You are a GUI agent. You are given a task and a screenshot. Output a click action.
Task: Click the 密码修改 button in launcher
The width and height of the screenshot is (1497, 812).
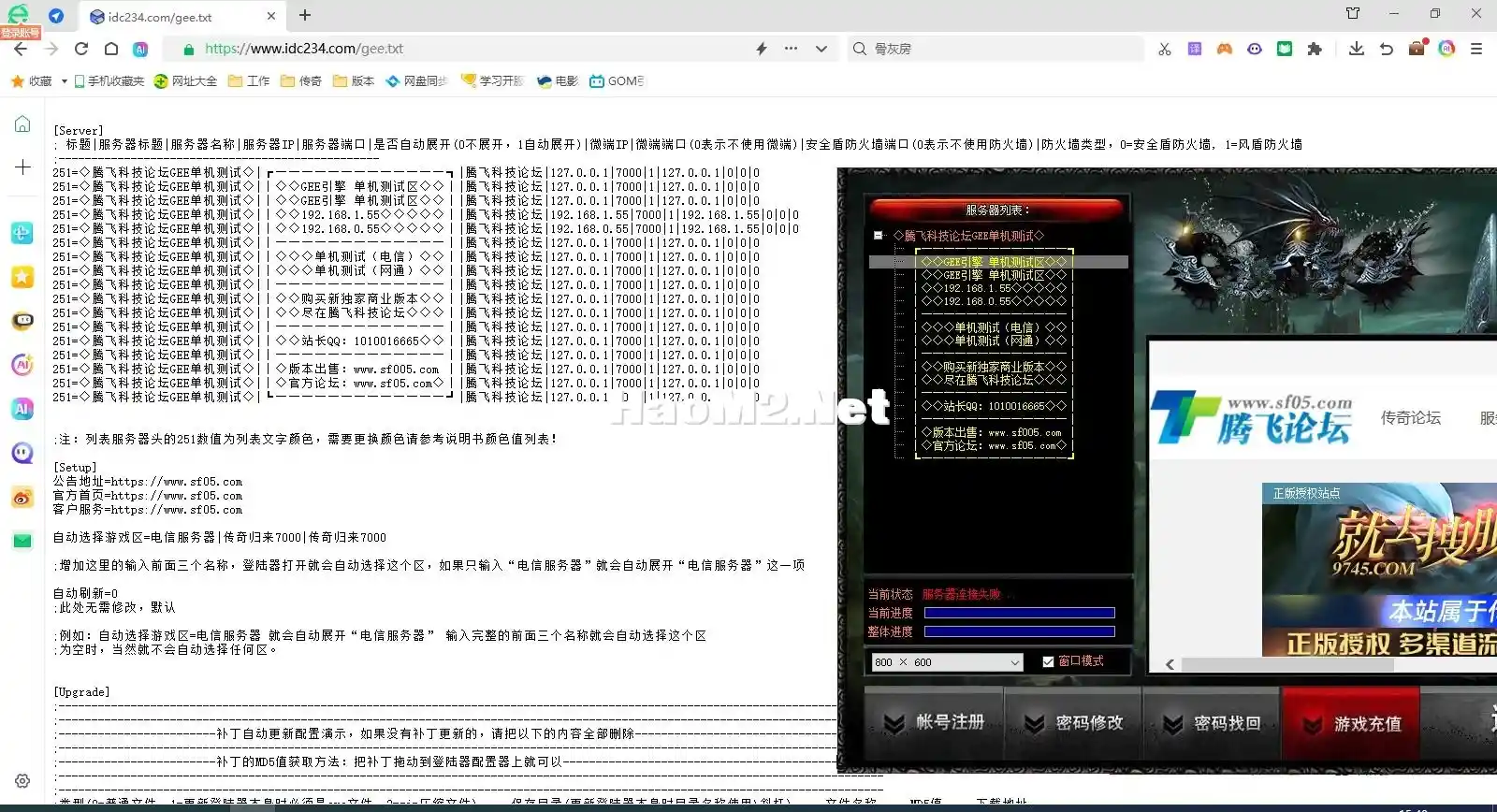pos(1073,723)
